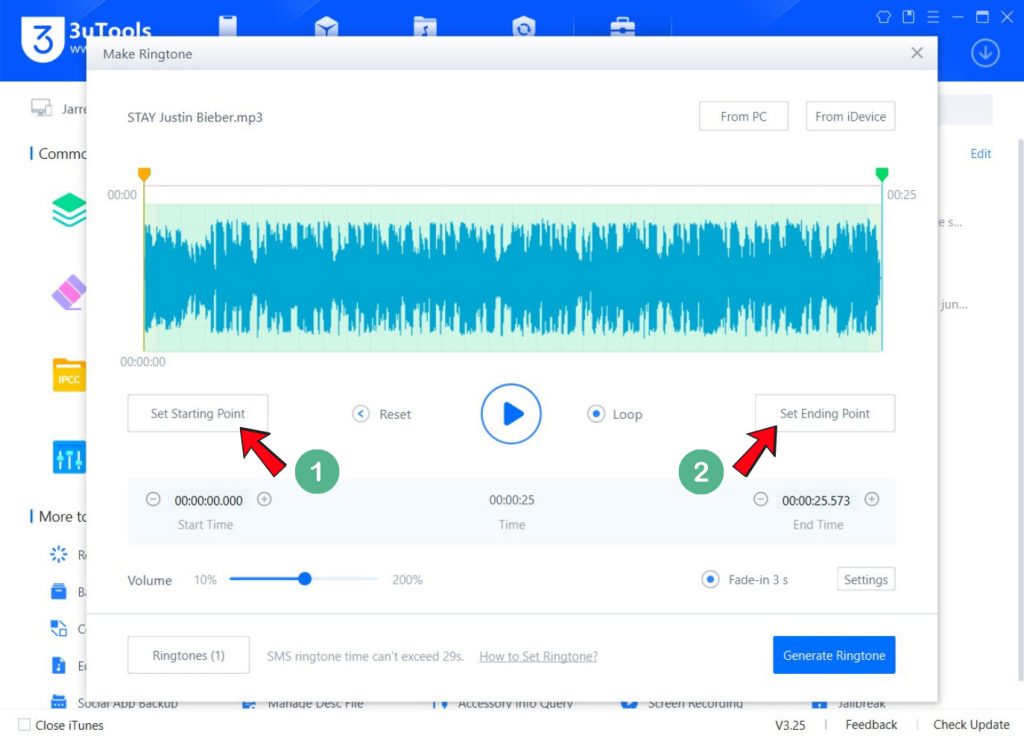Click the file name STAY Justin Bieber.mp3

coord(195,118)
